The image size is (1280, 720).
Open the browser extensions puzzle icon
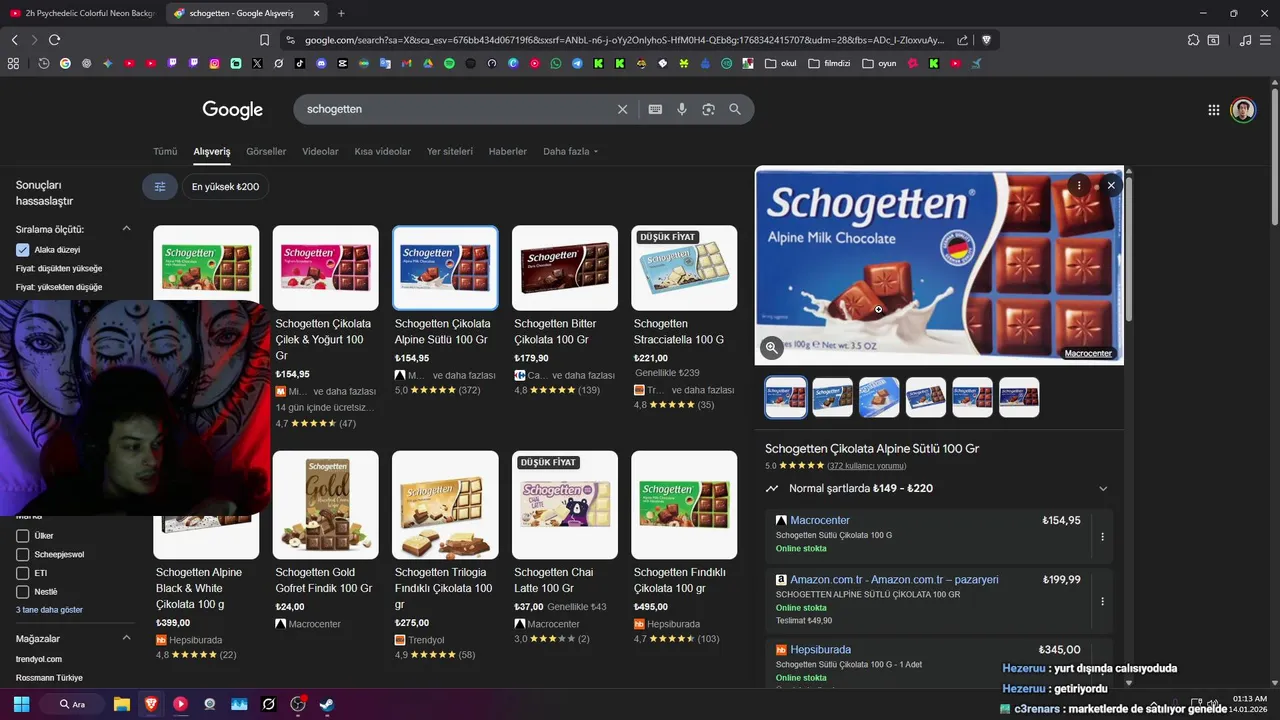1193,40
